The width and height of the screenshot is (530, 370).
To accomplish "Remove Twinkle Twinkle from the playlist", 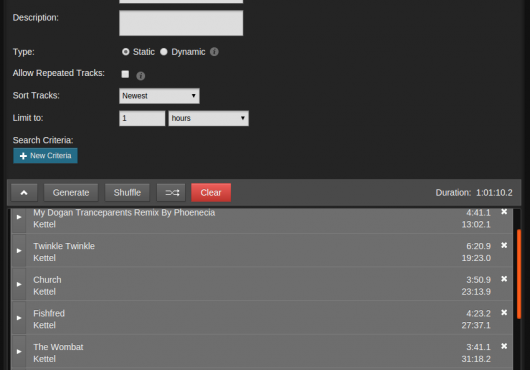I will click(504, 245).
